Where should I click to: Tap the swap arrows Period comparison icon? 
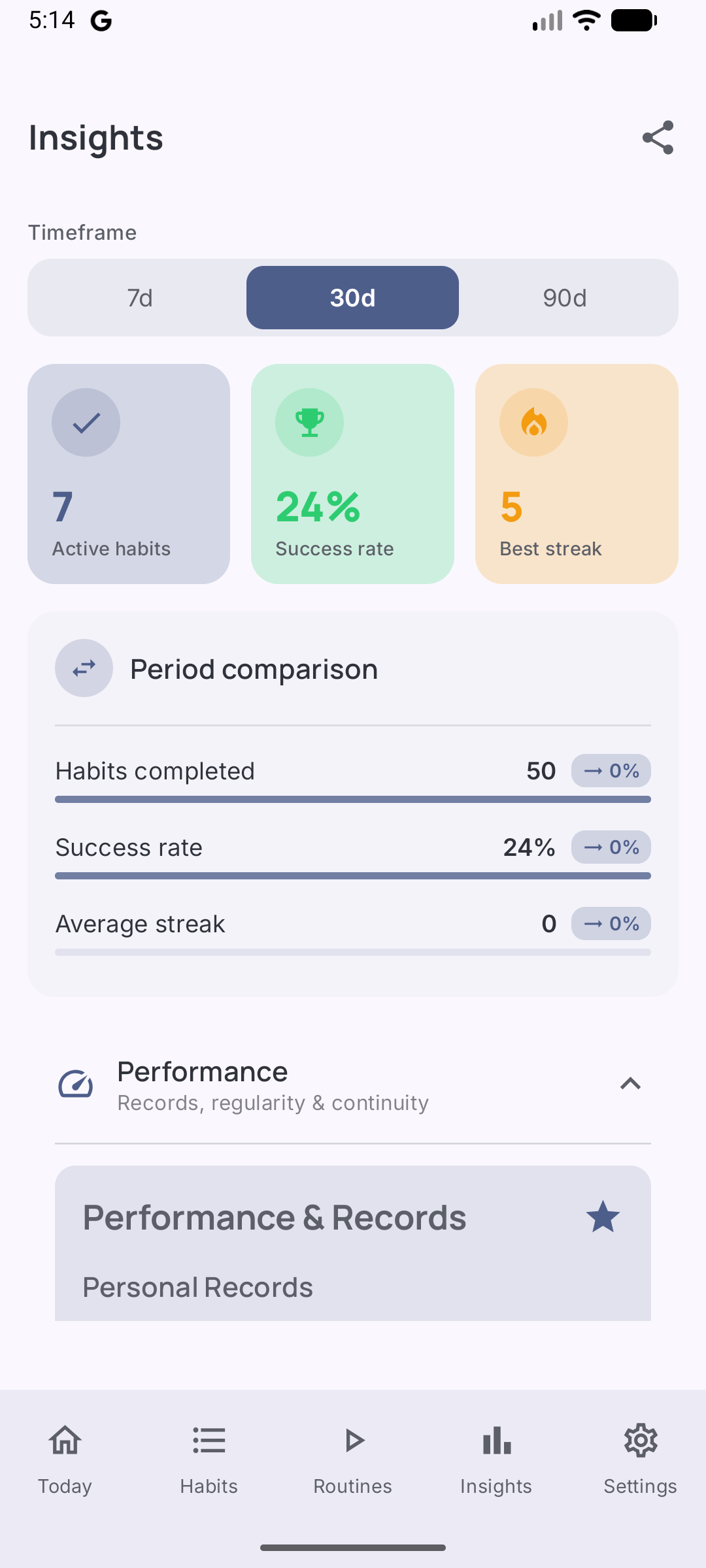click(84, 668)
